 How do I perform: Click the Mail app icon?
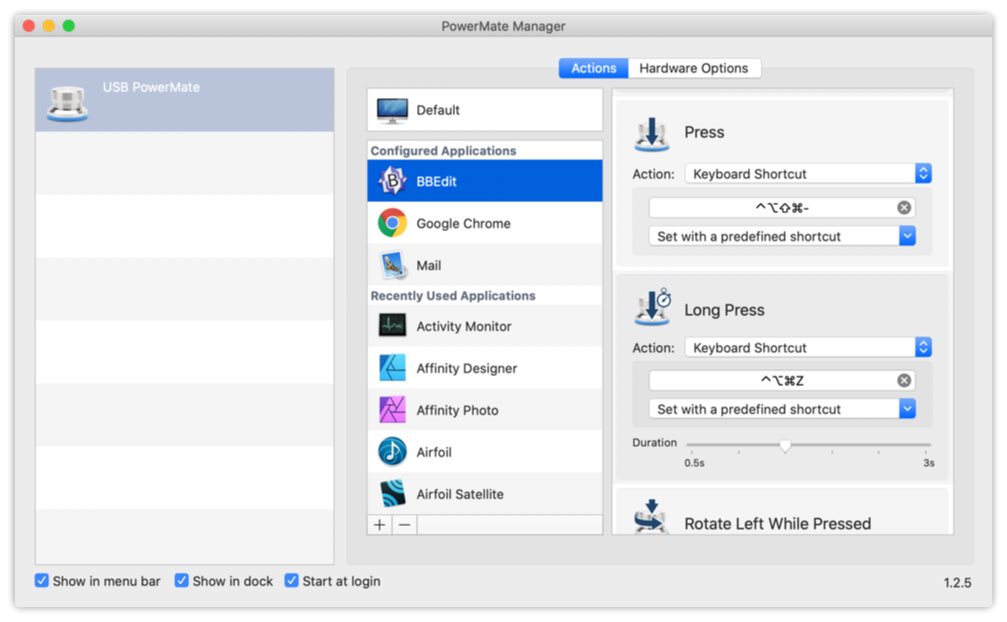(392, 265)
